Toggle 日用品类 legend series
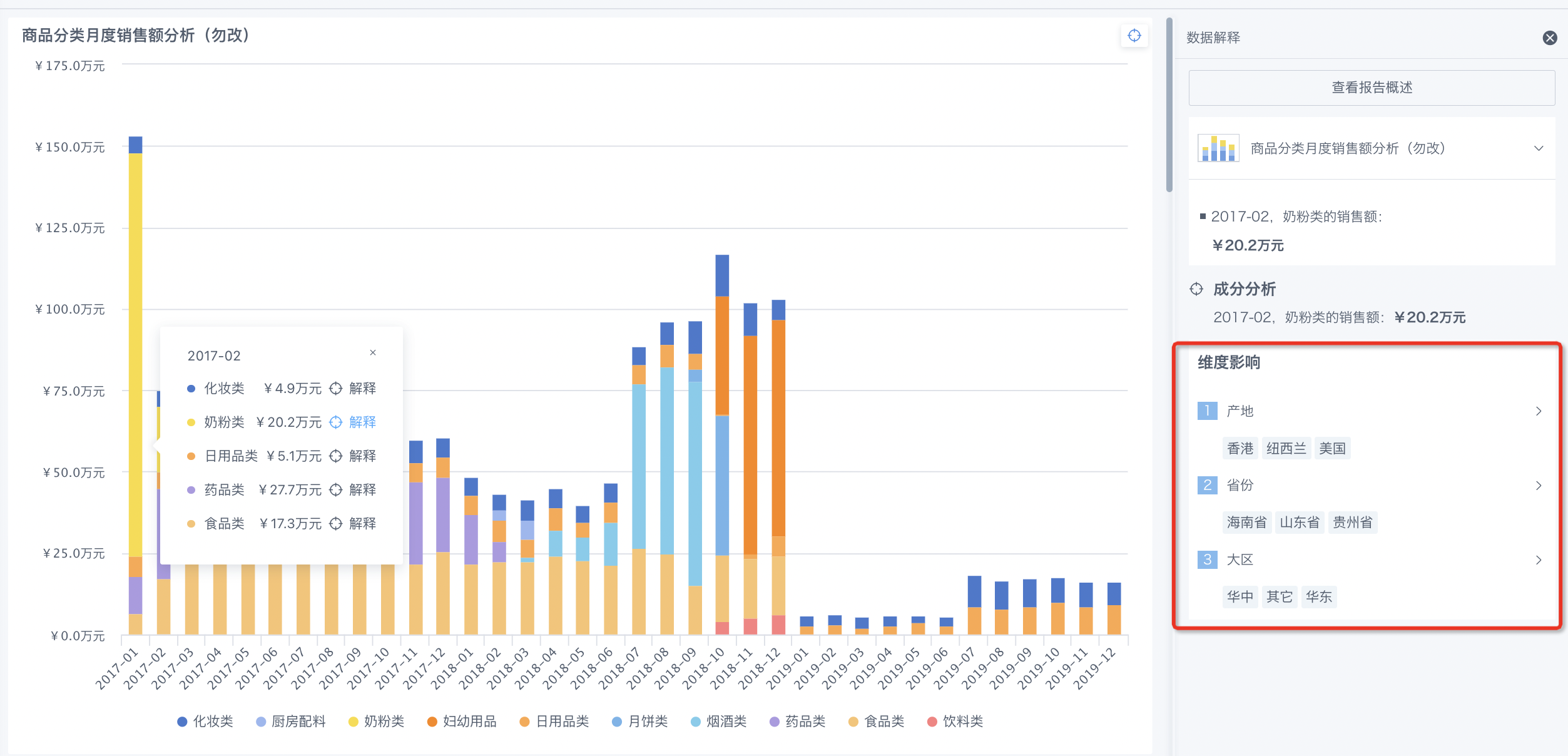Screen dimensions: 1568x756 click(554, 722)
